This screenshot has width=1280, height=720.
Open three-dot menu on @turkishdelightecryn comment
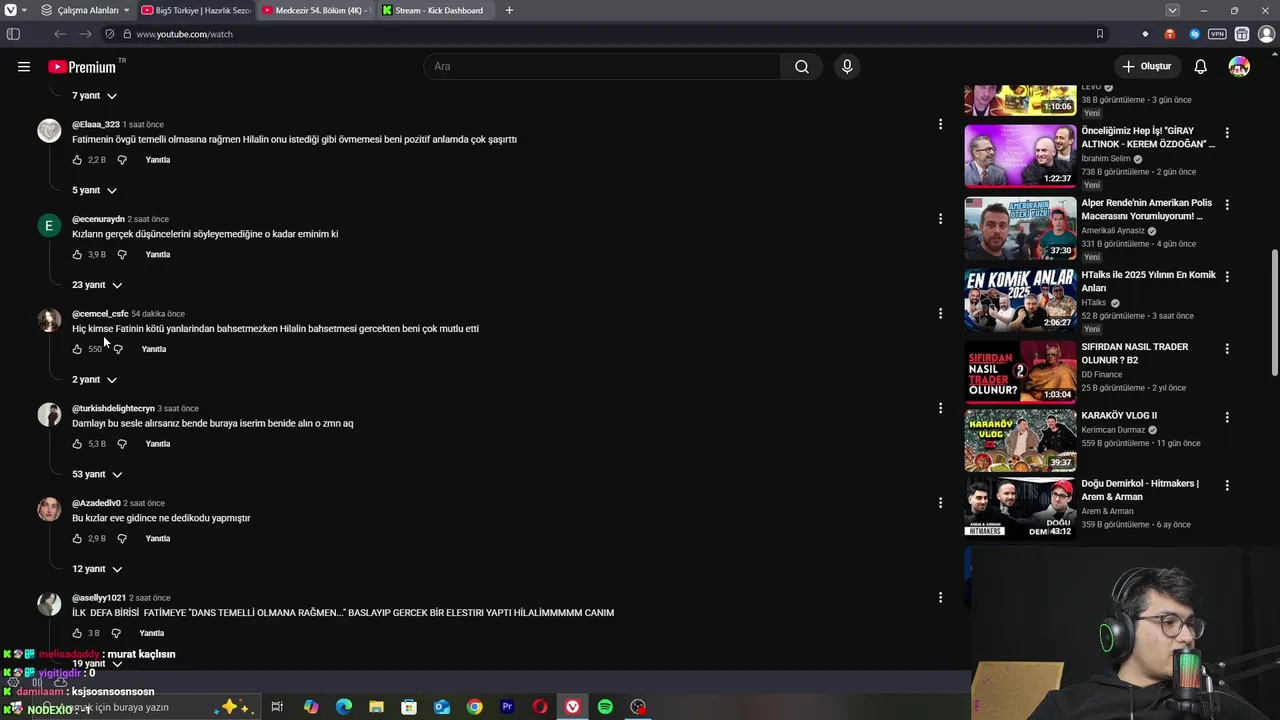click(940, 408)
